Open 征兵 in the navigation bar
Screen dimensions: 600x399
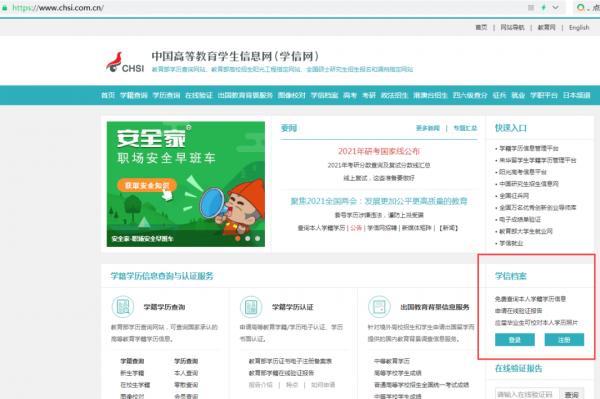(499, 95)
